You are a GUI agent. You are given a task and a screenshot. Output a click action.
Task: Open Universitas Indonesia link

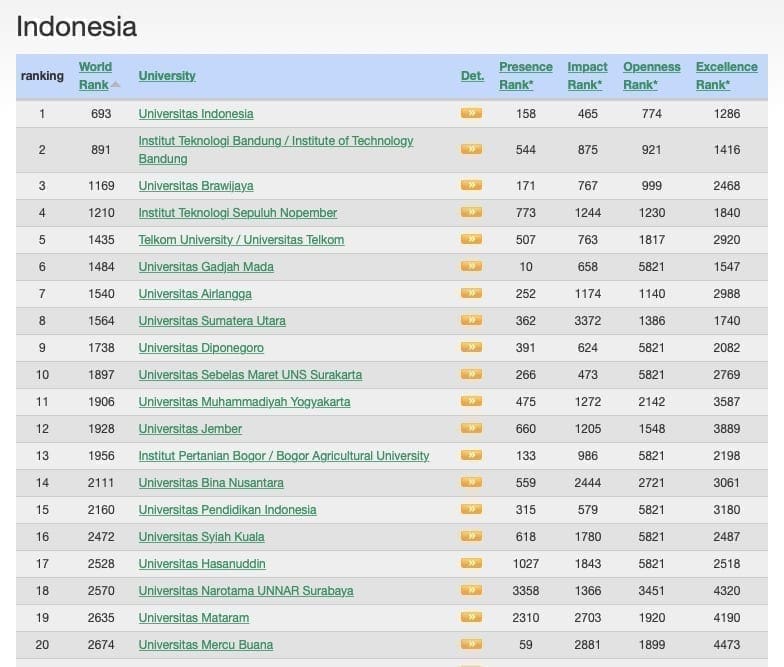196,114
